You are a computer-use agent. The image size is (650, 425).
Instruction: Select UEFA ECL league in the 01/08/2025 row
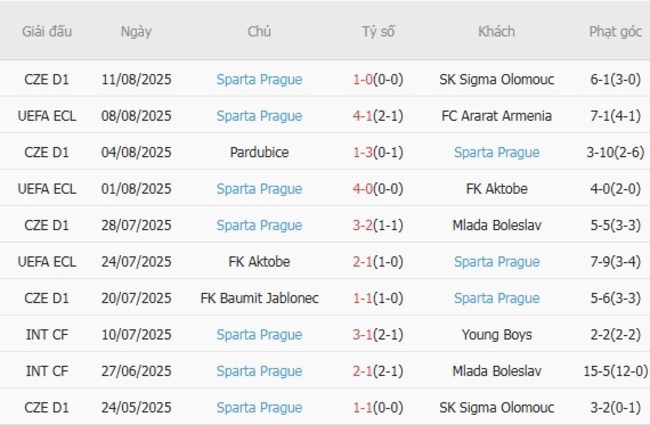[47, 189]
